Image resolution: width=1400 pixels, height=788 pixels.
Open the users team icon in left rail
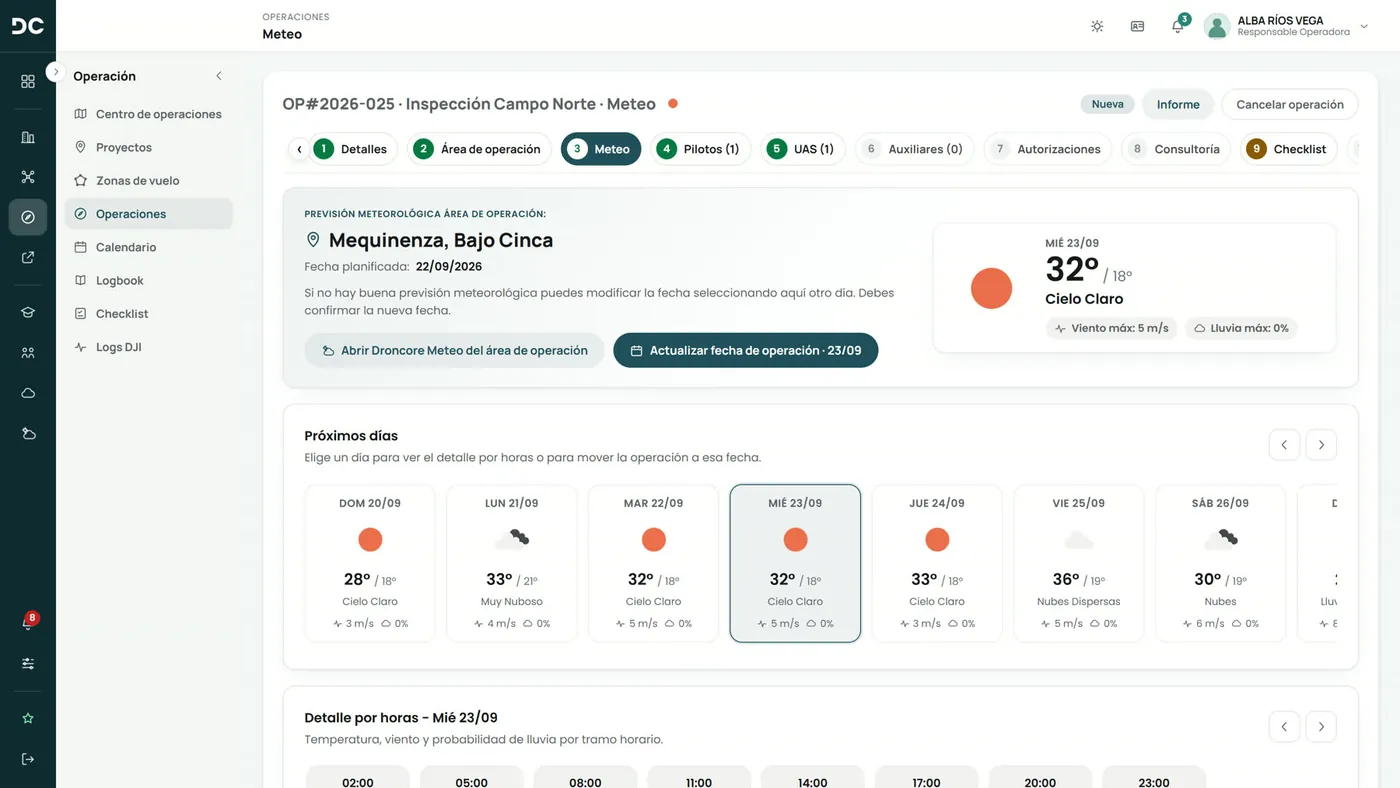[28, 353]
